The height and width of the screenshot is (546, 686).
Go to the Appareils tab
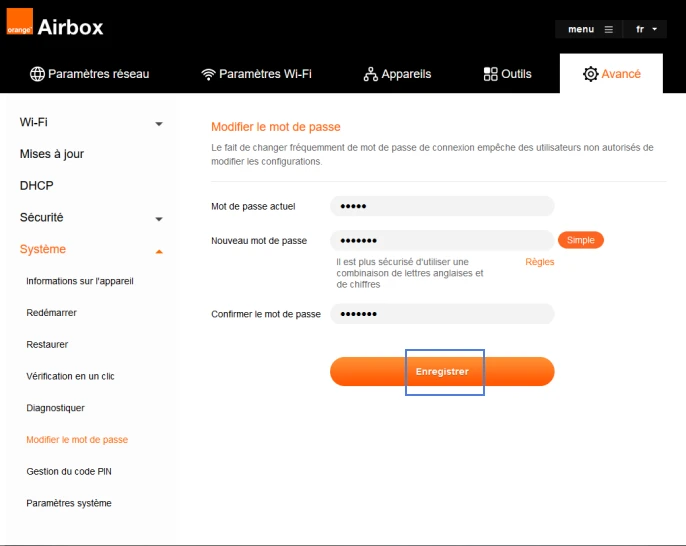click(x=397, y=74)
